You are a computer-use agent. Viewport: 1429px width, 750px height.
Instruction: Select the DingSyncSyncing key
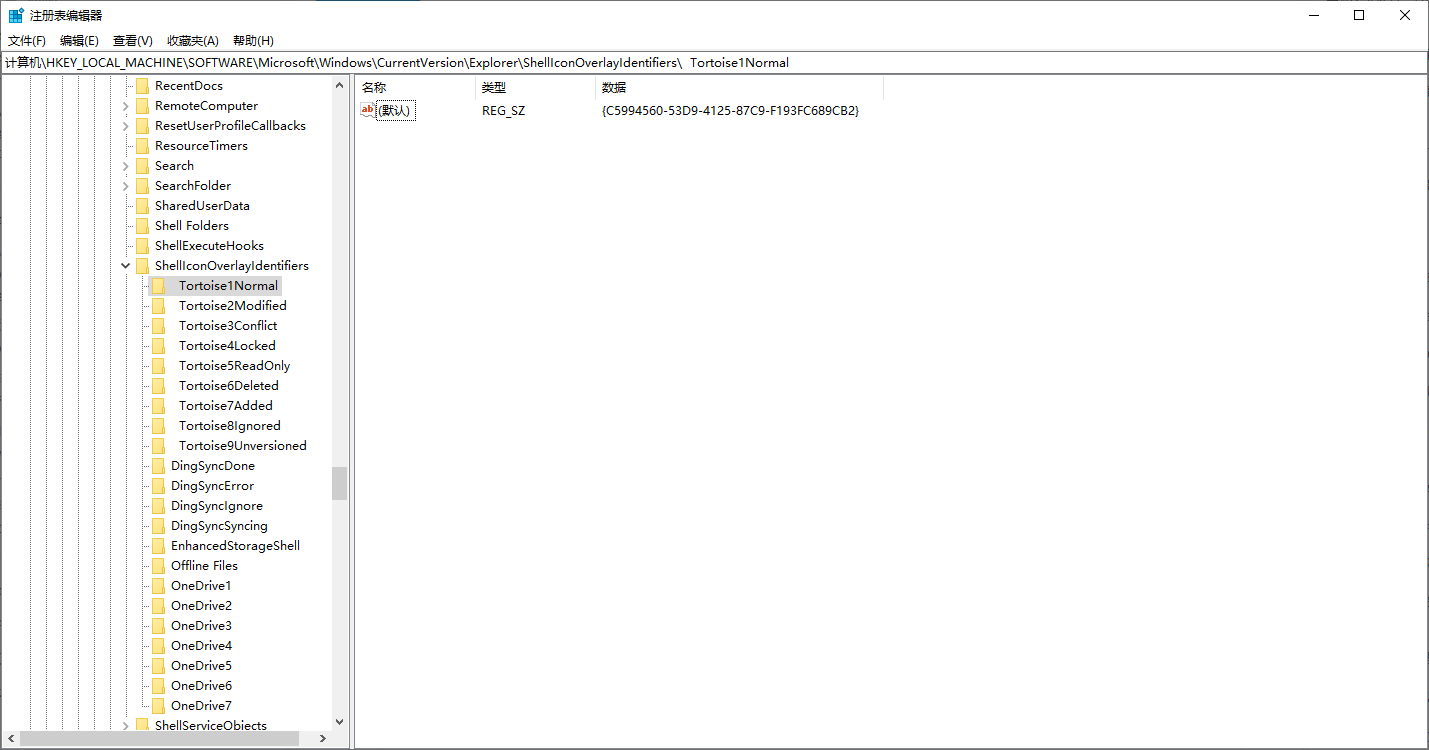pyautogui.click(x=219, y=526)
